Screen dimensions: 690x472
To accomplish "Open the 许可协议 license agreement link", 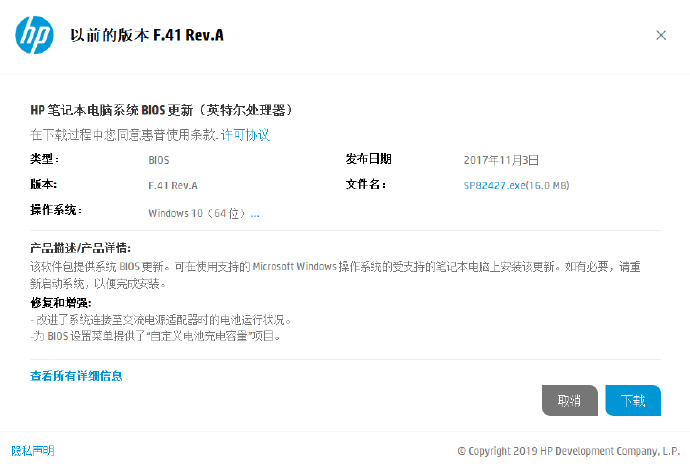I will click(245, 135).
